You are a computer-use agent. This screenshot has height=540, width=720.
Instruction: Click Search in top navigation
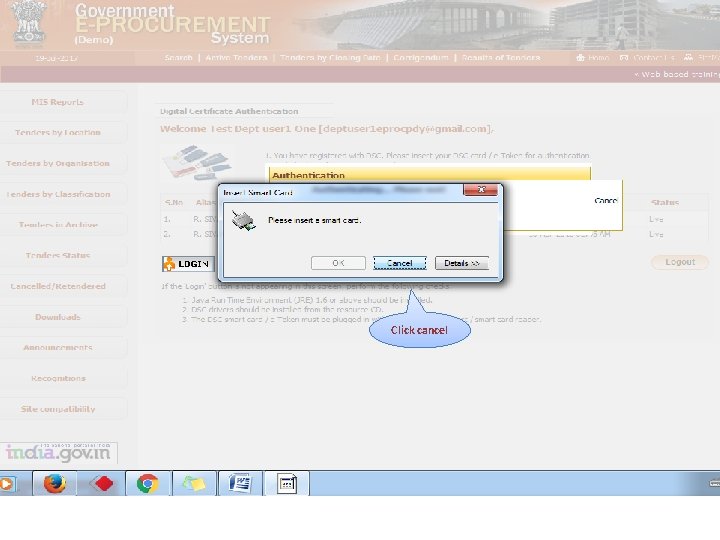click(179, 58)
